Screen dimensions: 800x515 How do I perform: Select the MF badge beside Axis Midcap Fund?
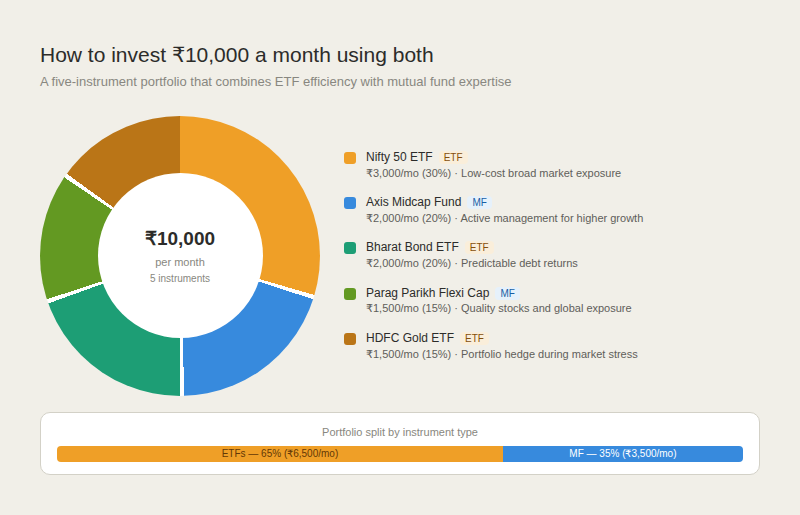(480, 202)
